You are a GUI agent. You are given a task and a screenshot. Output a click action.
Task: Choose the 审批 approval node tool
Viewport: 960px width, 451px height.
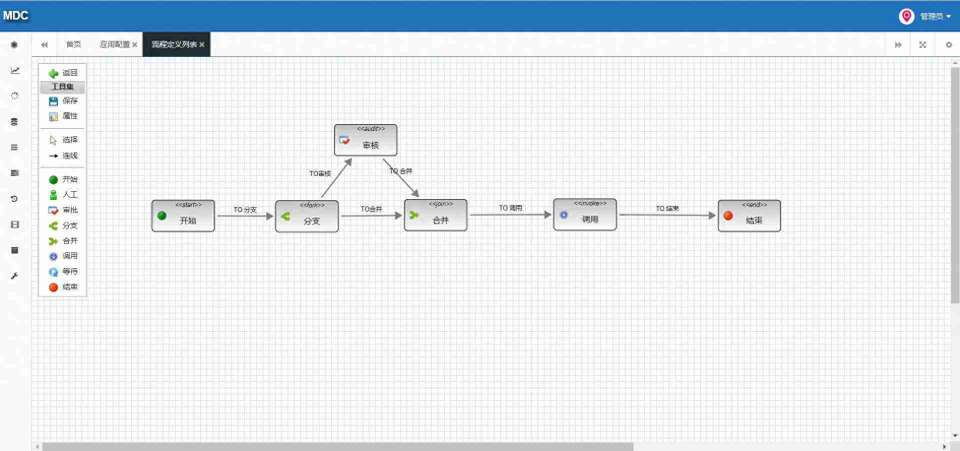(x=63, y=211)
